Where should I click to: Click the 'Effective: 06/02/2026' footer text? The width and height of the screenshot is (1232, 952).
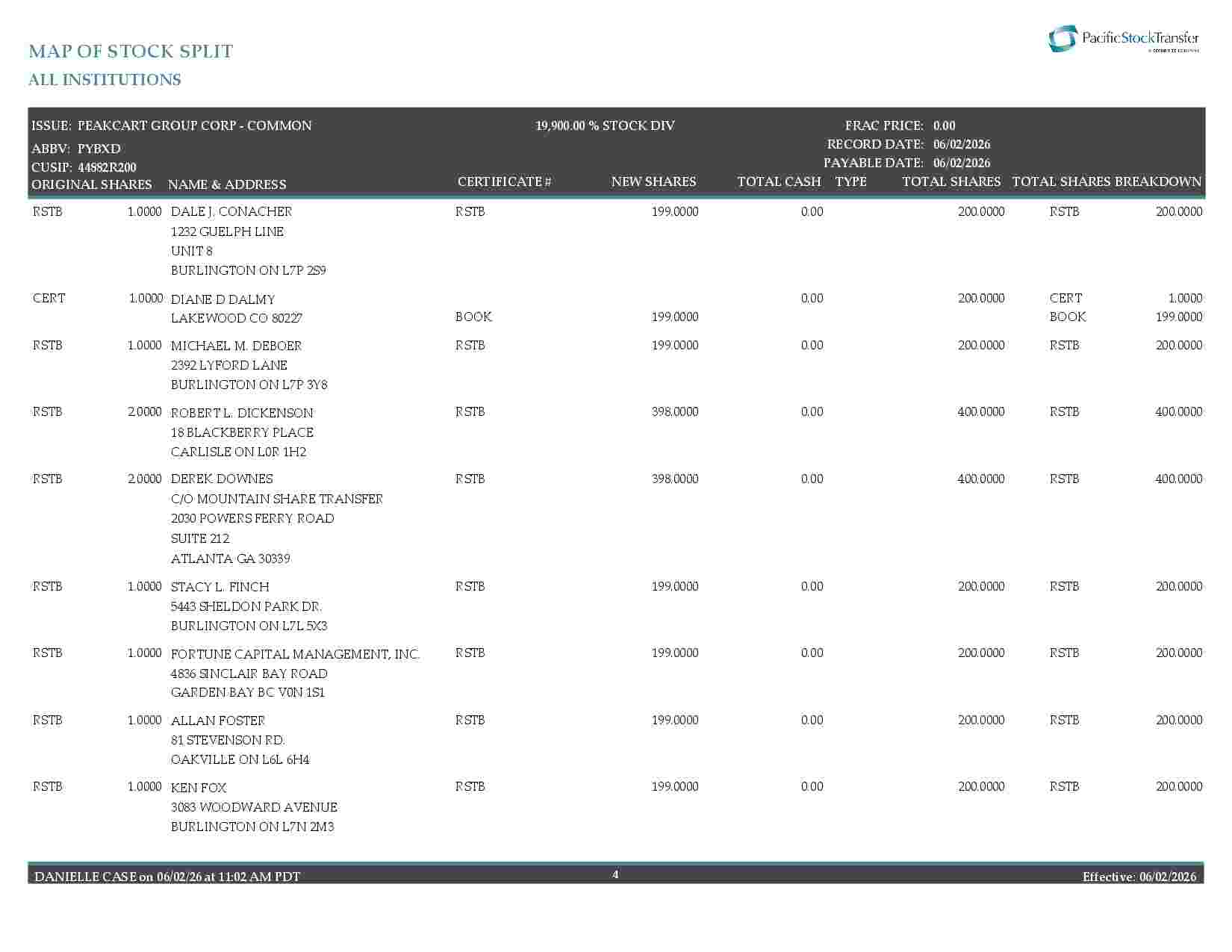(x=1139, y=876)
